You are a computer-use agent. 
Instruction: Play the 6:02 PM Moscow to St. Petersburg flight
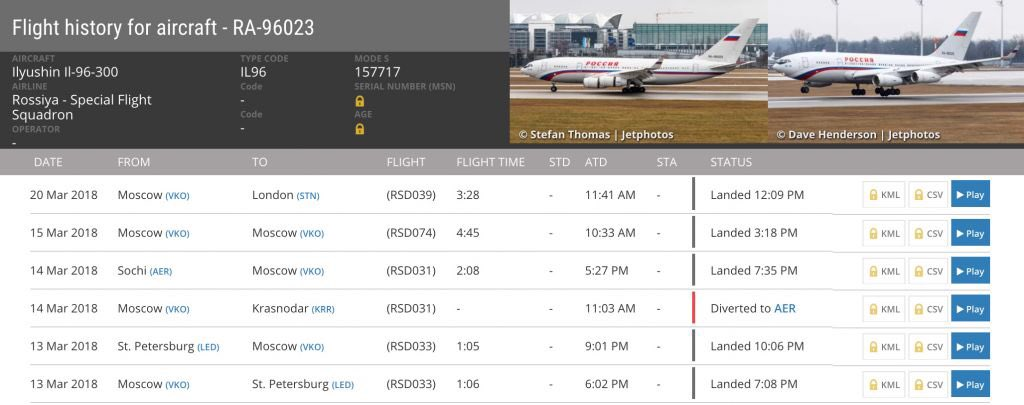[970, 384]
